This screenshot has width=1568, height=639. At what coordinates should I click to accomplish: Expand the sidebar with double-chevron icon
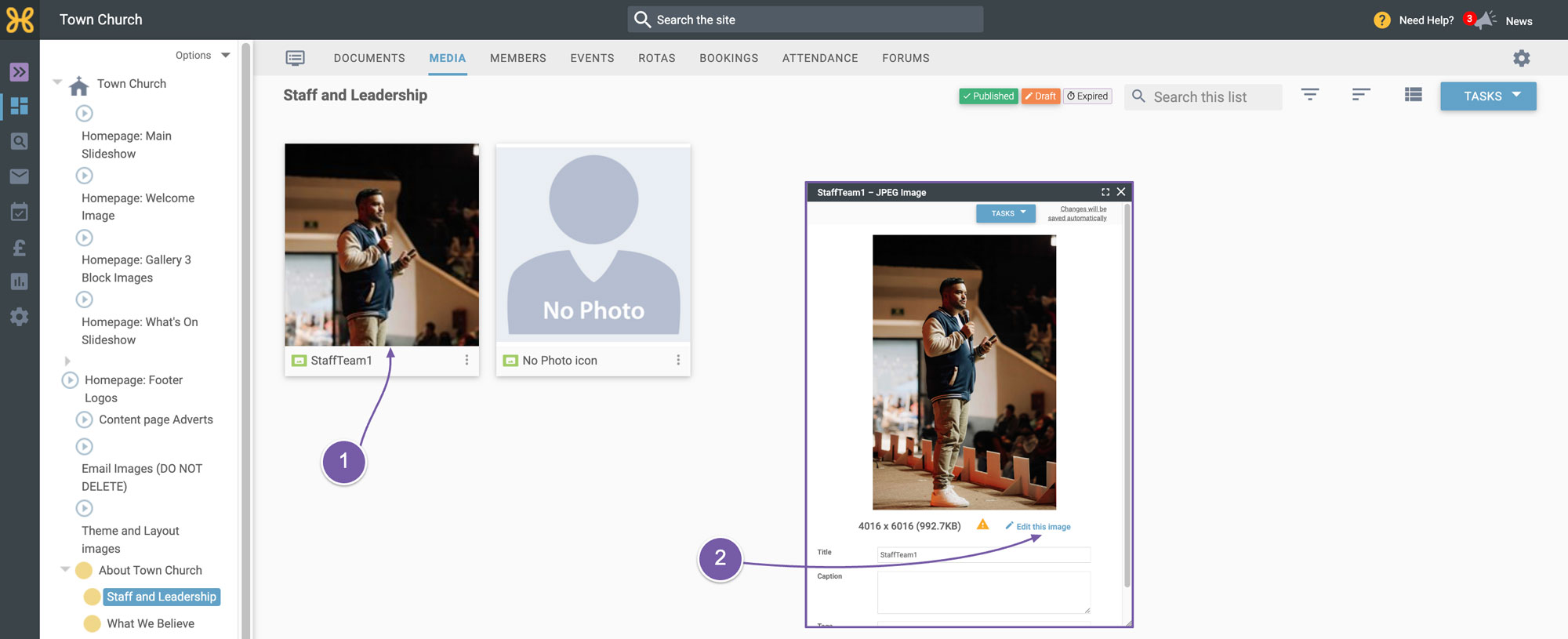point(20,72)
